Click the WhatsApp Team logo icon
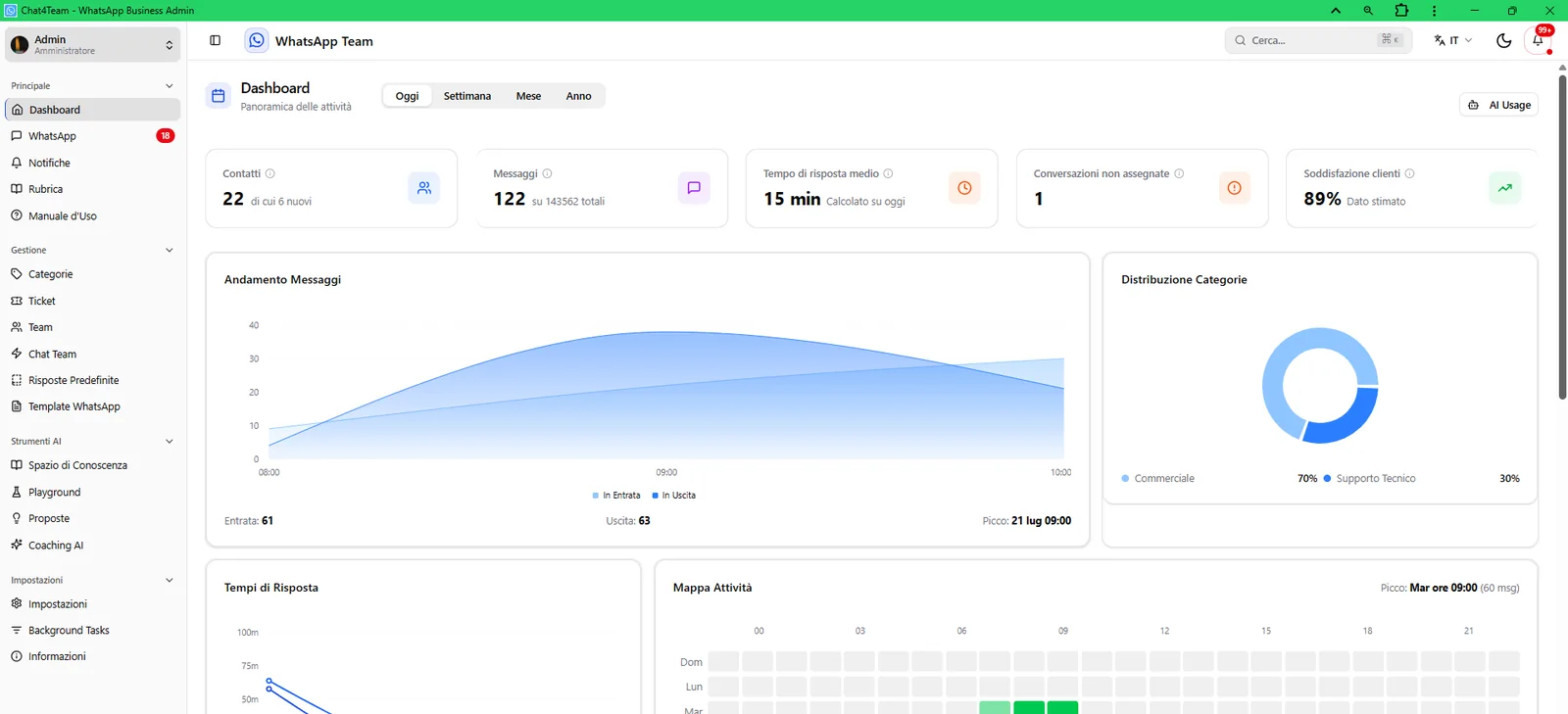This screenshot has width=1568, height=714. coord(257,40)
